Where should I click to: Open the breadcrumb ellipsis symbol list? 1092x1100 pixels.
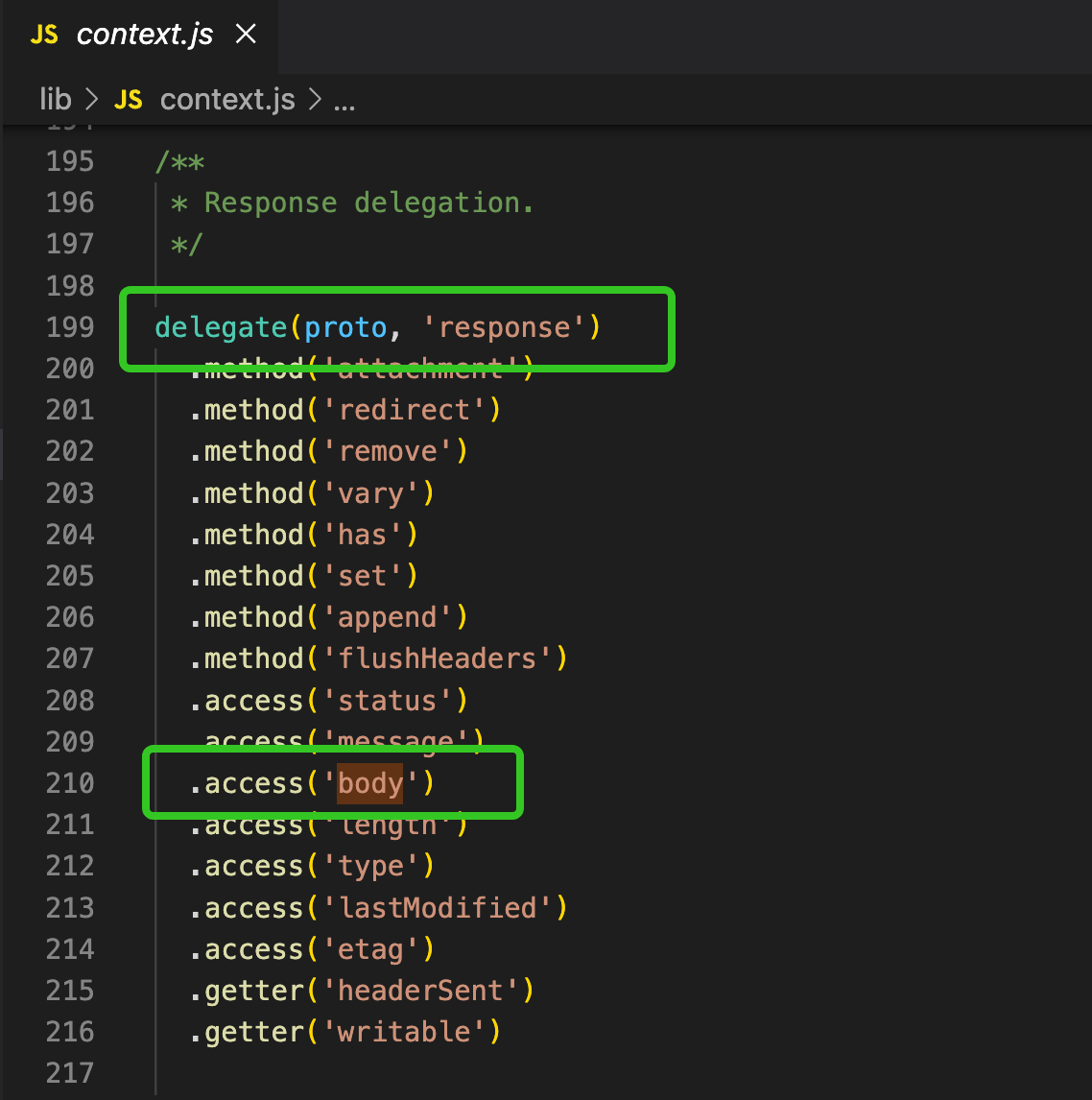[344, 99]
